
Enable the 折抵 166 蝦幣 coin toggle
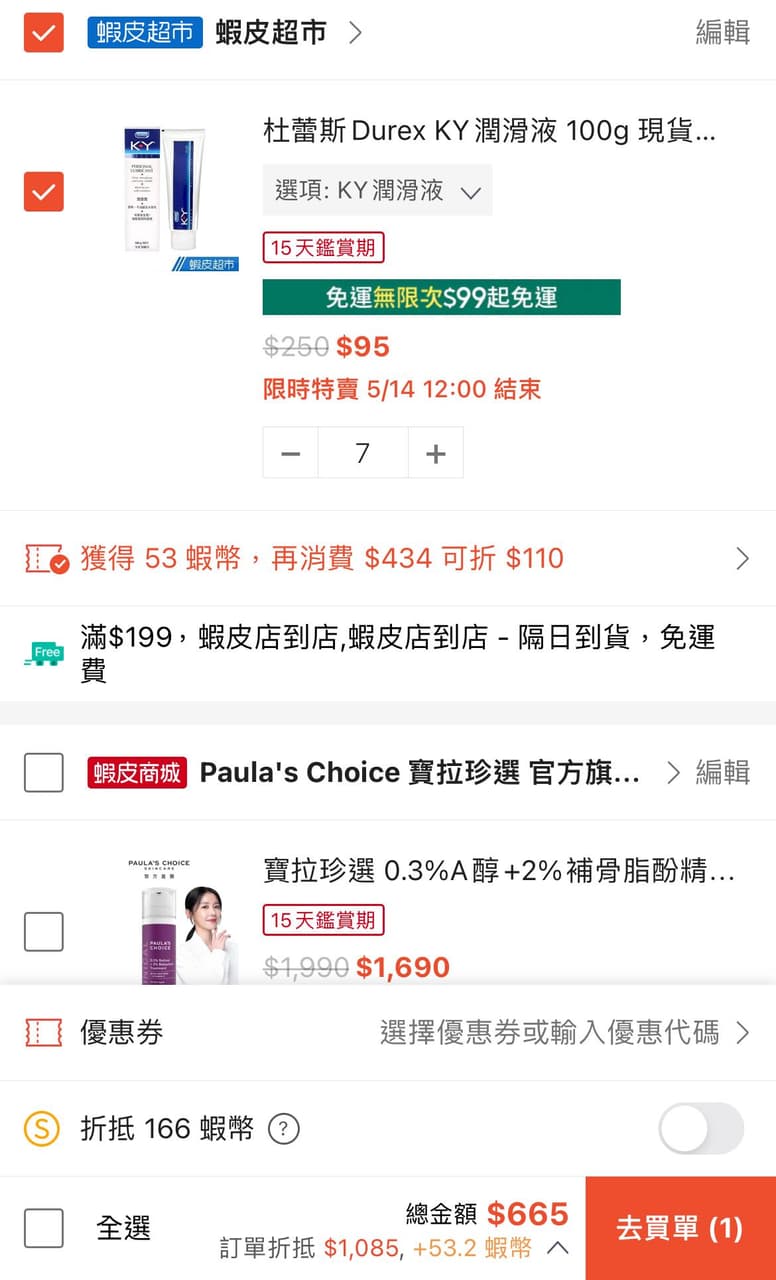[701, 1128]
